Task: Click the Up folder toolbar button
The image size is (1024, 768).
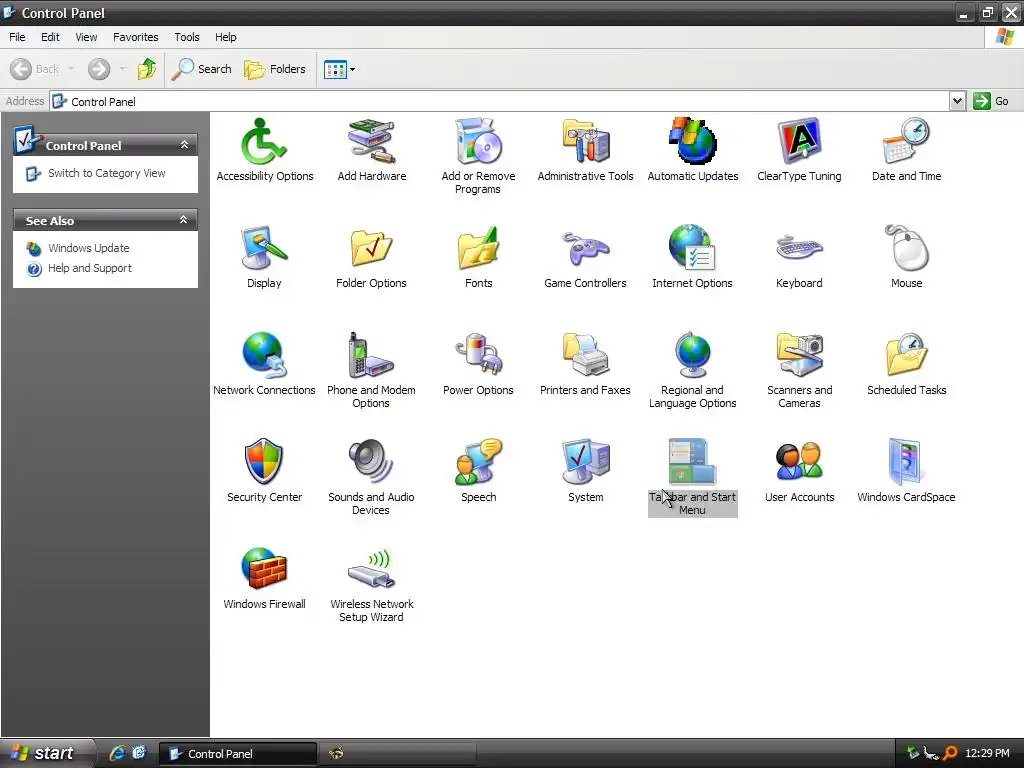Action: (x=147, y=69)
